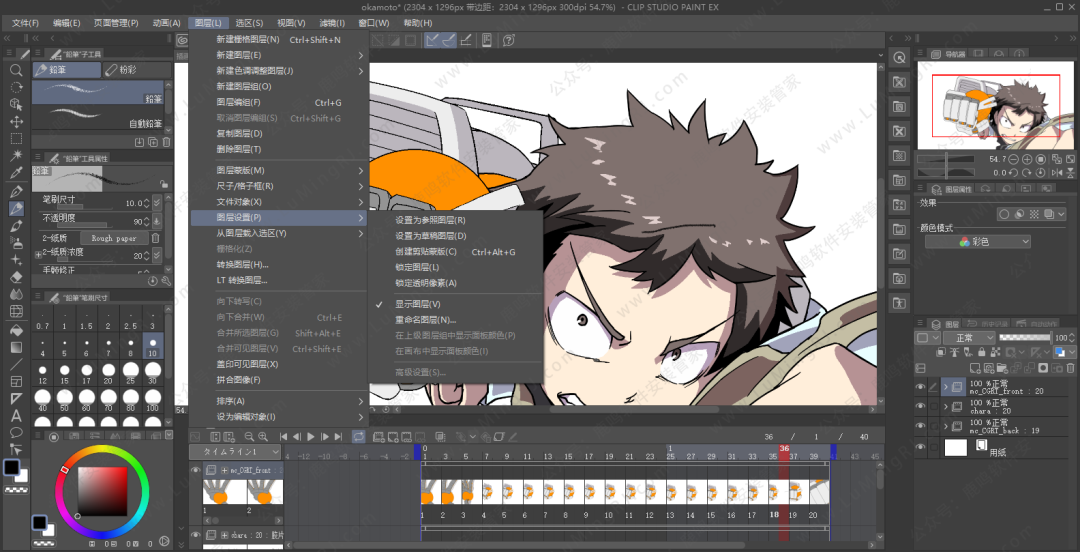
Task: Hide the 用紙 paper layer
Action: point(920,447)
